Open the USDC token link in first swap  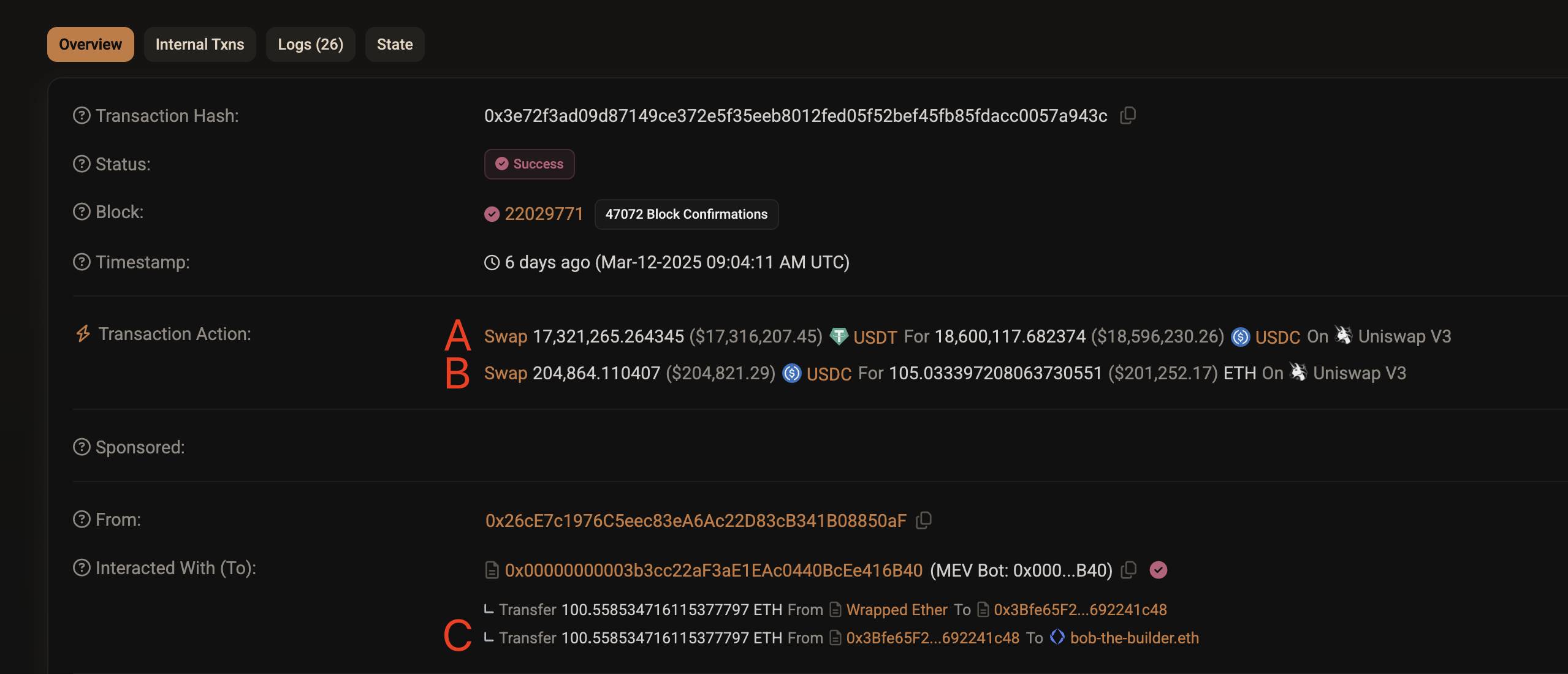tap(1277, 337)
